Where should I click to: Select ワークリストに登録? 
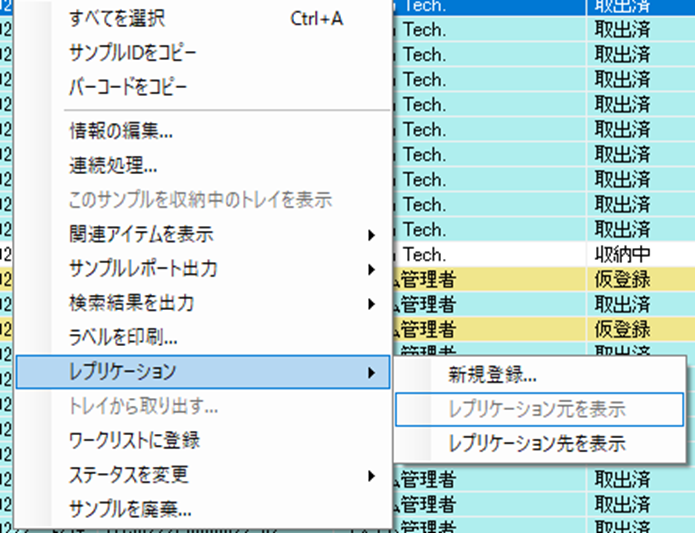134,440
